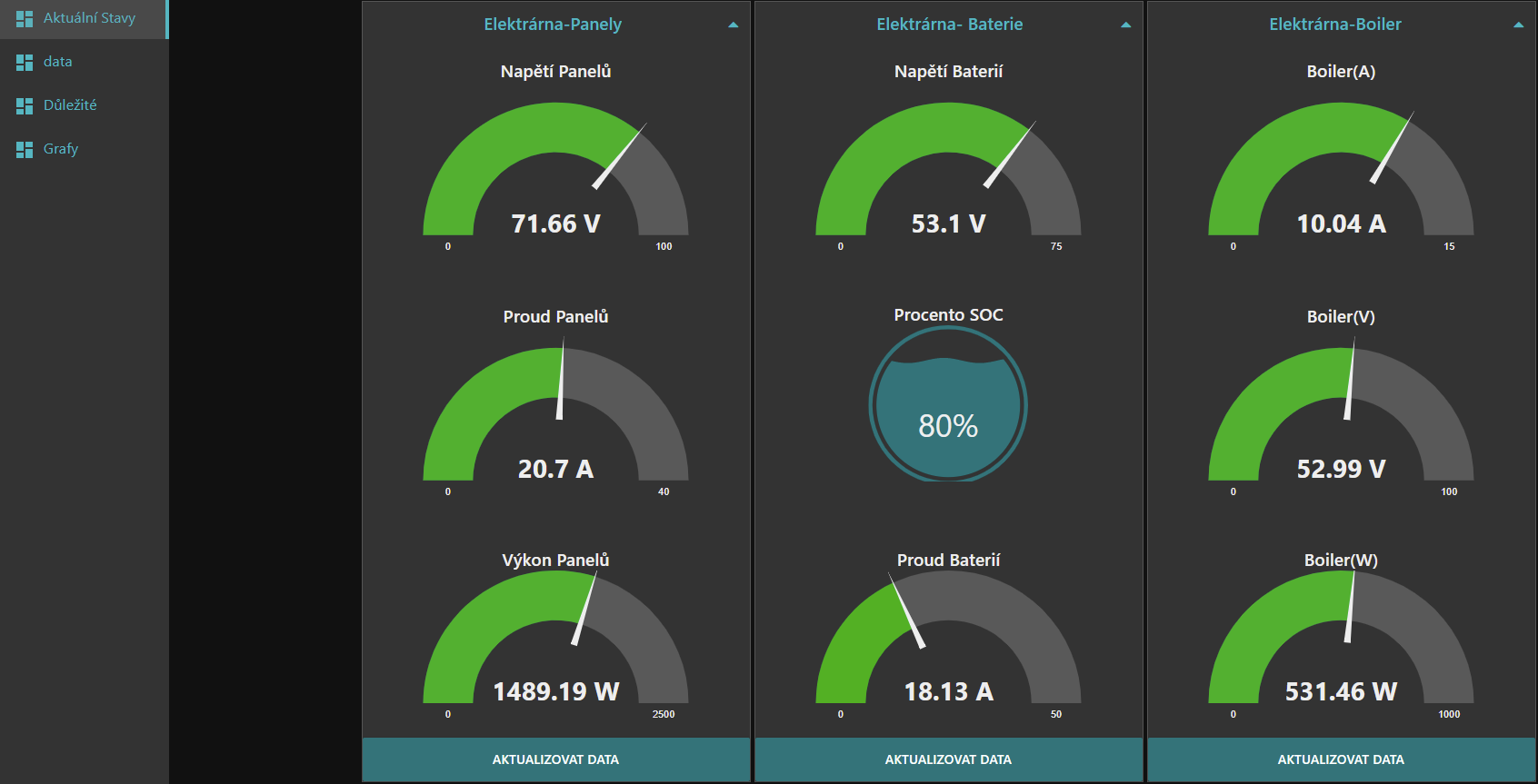Click the Elektrárna-Boiler group title

(x=1335, y=25)
